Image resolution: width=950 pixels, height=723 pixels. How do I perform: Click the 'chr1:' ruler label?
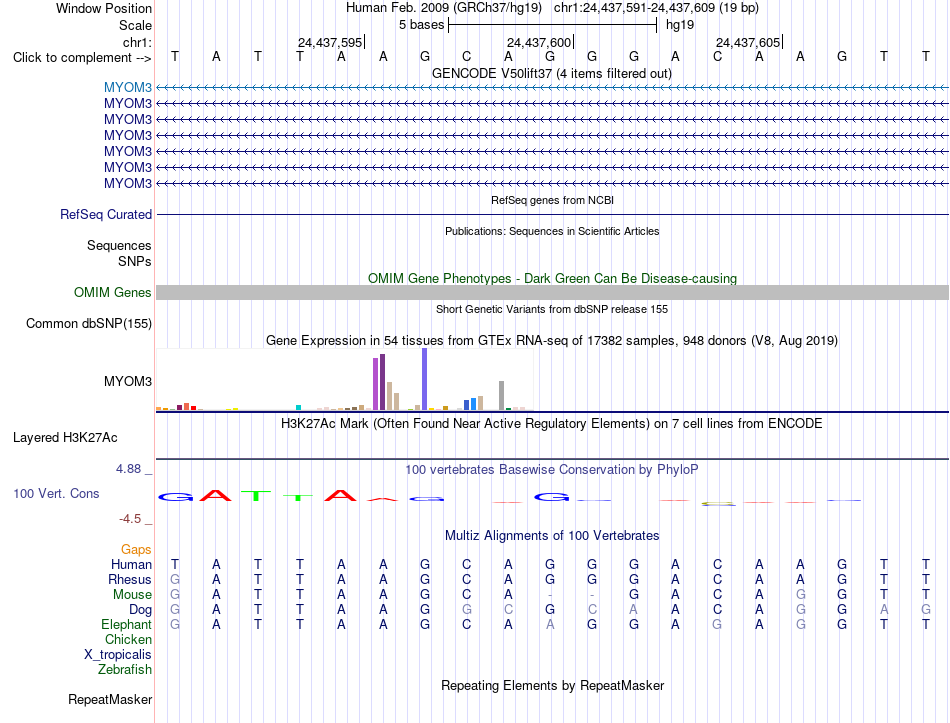137,42
